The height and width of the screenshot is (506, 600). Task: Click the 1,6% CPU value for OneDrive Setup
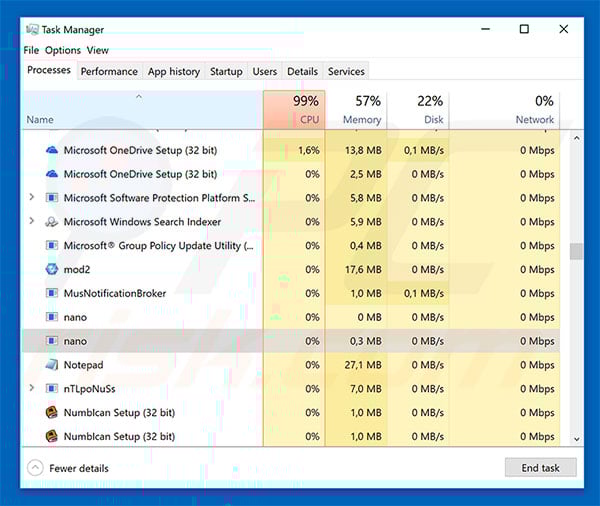click(x=309, y=150)
